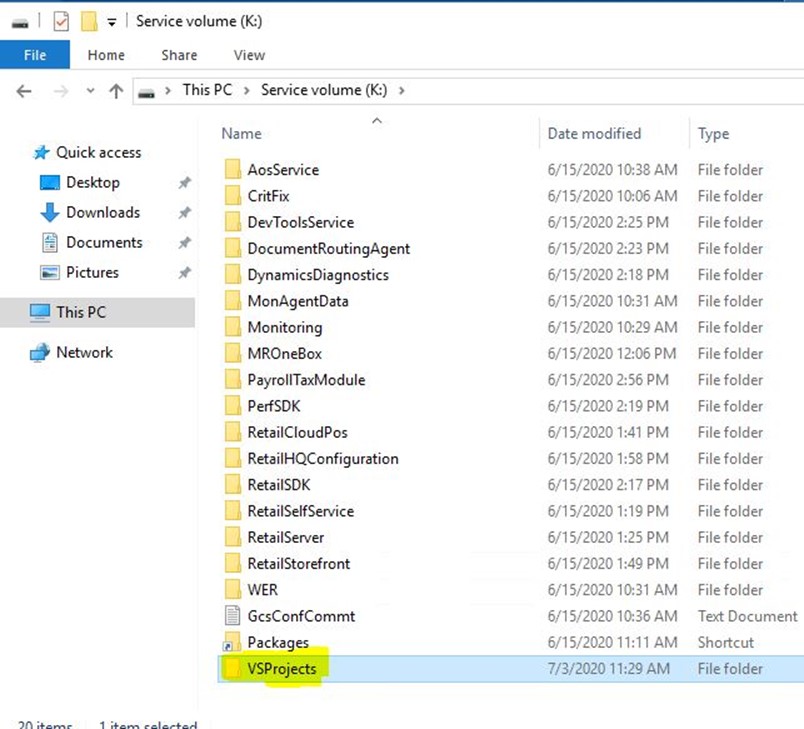Select the Monitoring folder name
This screenshot has height=729, width=804.
[x=285, y=327]
